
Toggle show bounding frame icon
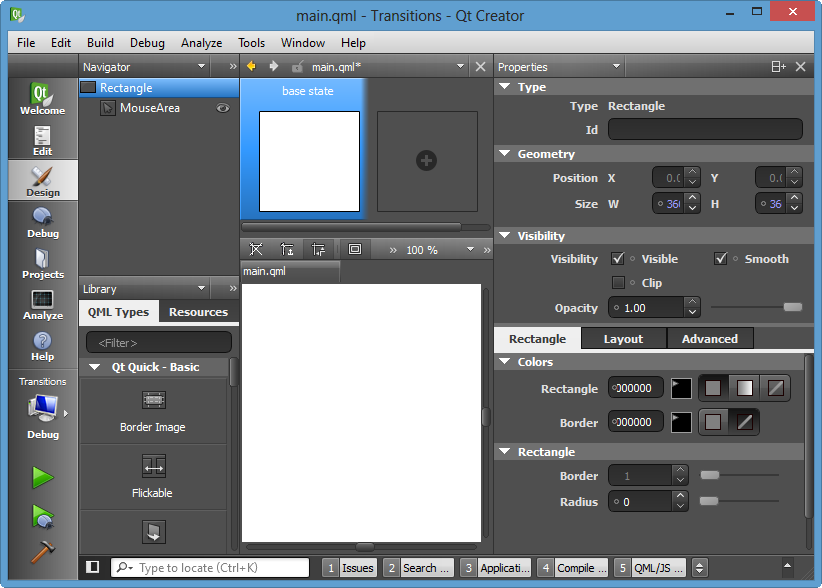(x=355, y=249)
